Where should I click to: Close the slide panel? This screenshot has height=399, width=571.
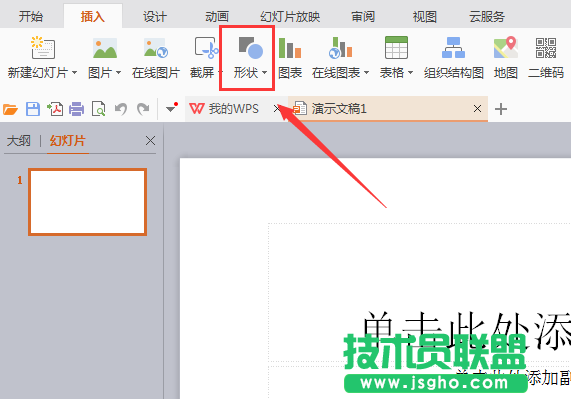pos(150,141)
